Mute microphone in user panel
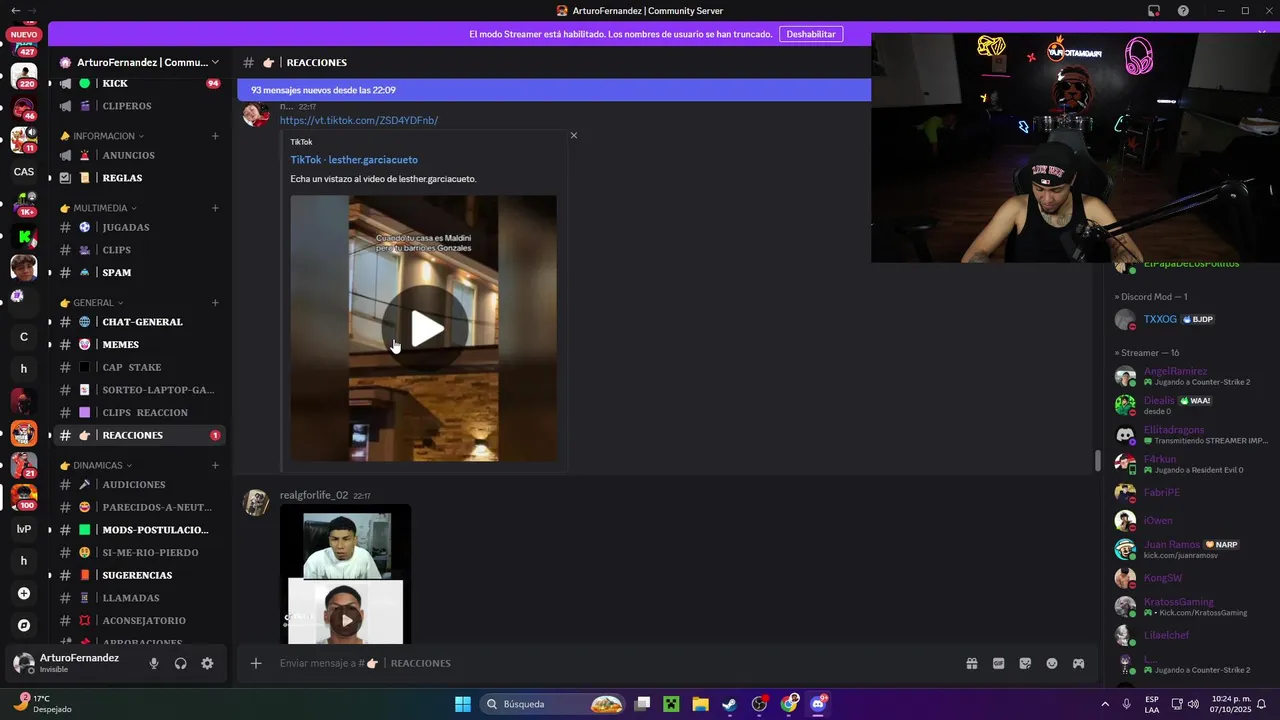This screenshot has width=1280, height=720. pyautogui.click(x=154, y=663)
